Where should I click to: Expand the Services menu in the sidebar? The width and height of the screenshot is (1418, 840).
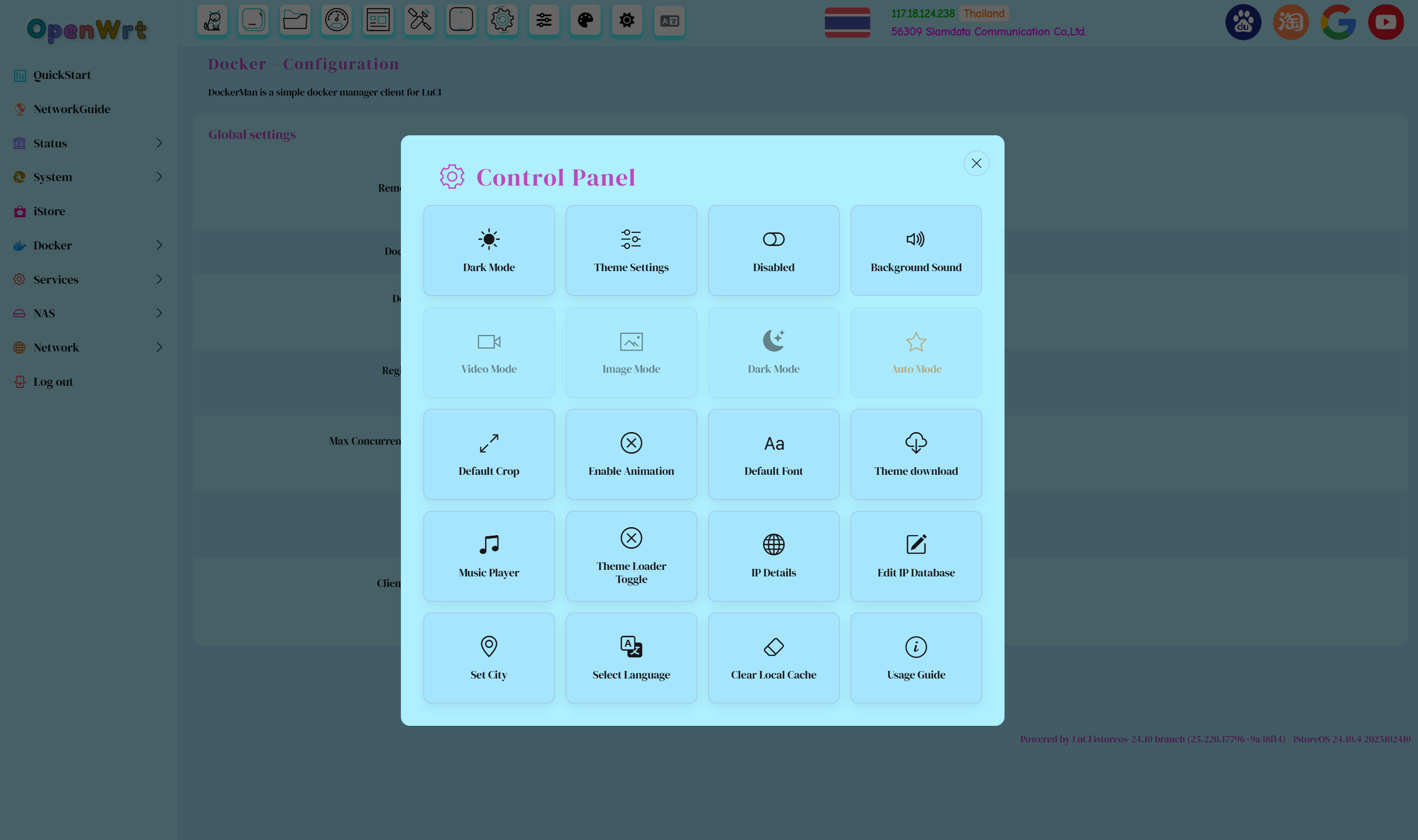[x=89, y=280]
